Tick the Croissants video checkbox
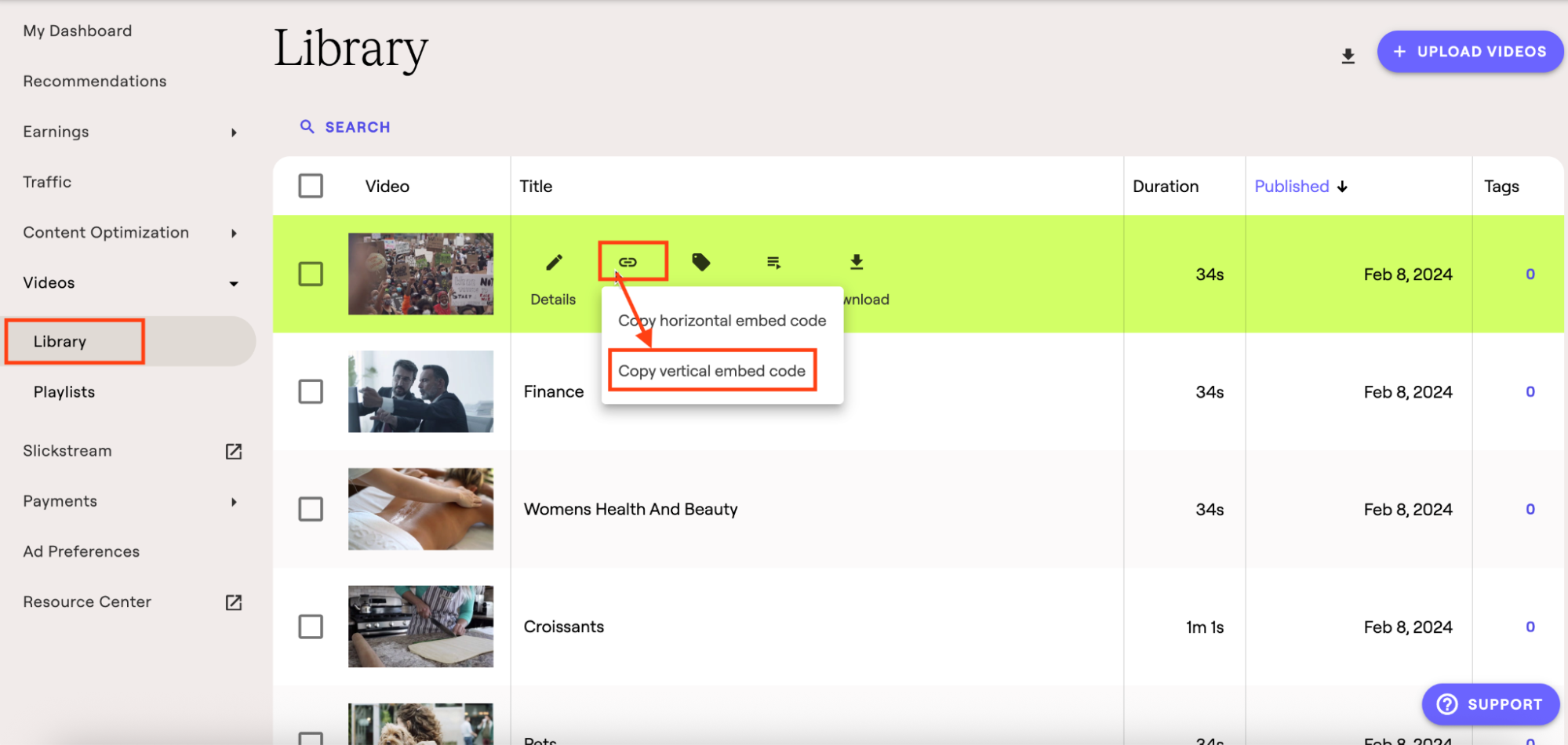 (311, 627)
